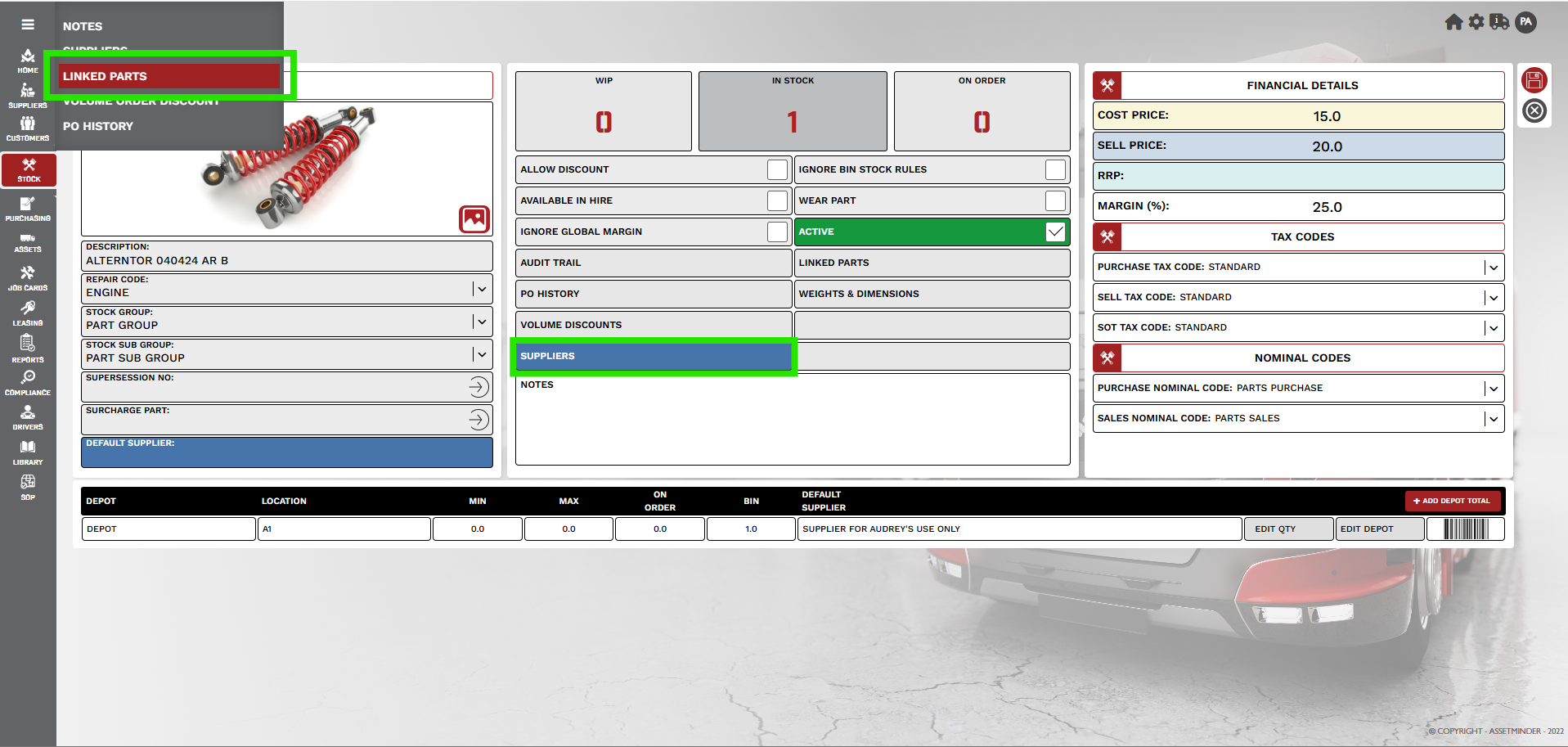Enable the Allow Discount checkbox
This screenshot has width=1568, height=747.
coord(777,169)
